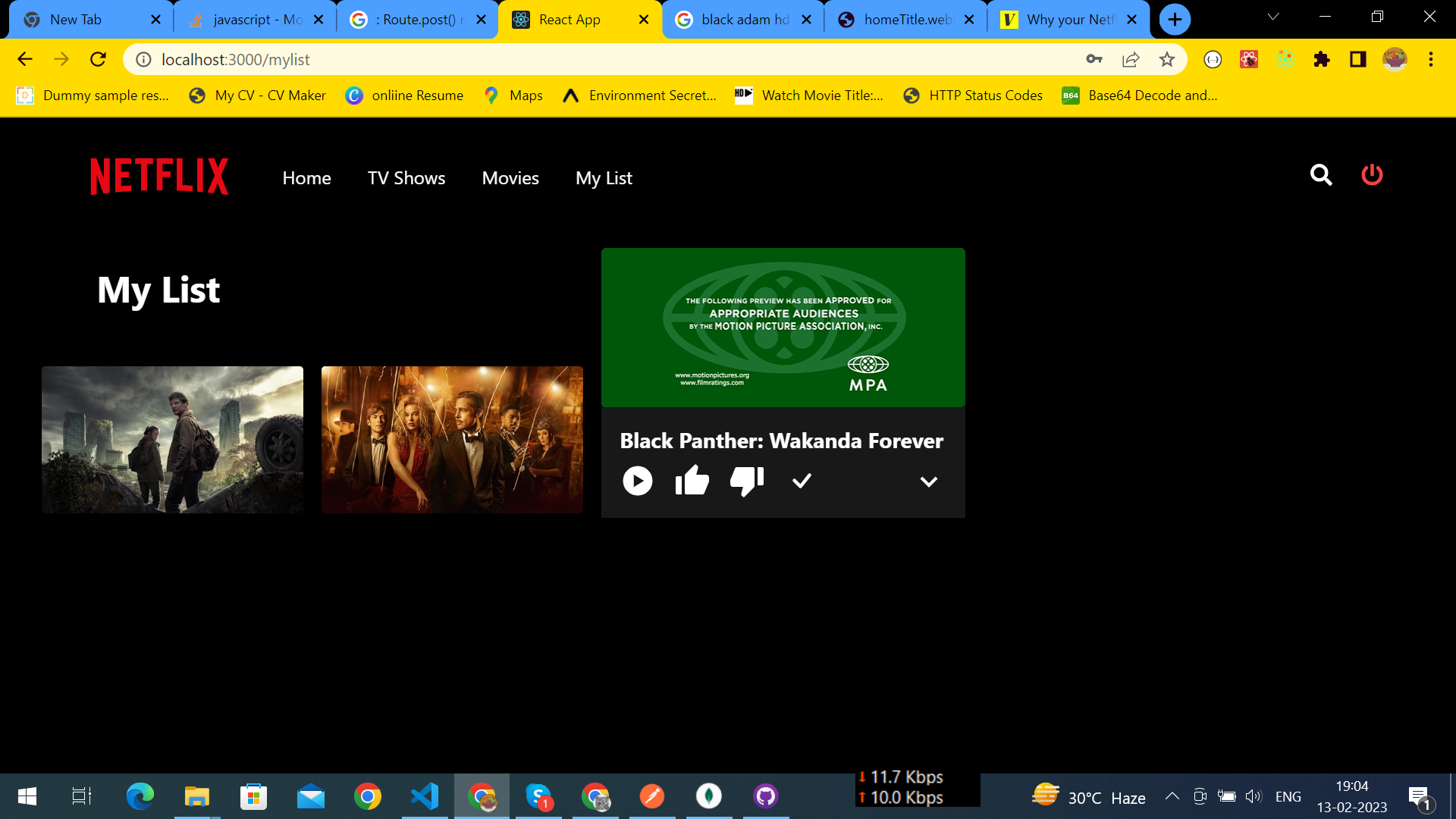Give a thumbs up to Black Panther
1456x819 pixels.
pos(692,480)
